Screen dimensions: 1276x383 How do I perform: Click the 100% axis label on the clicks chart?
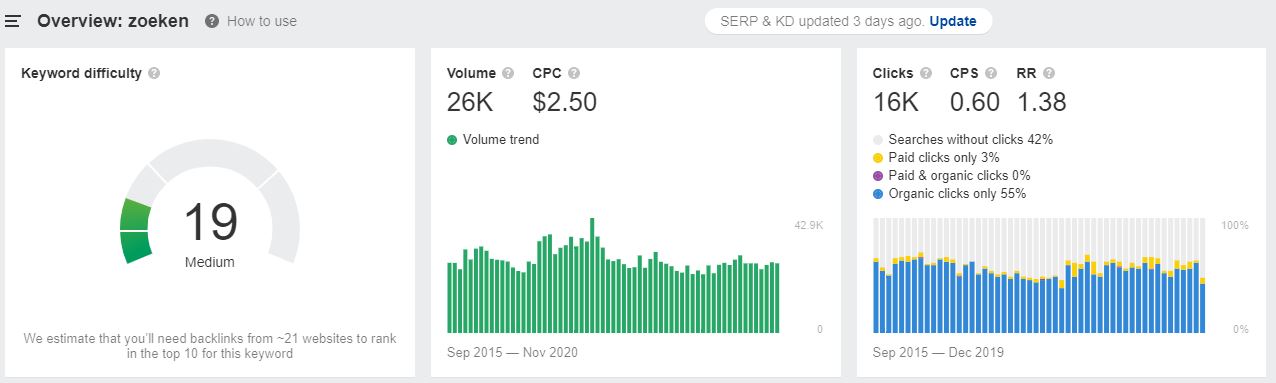(1235, 226)
